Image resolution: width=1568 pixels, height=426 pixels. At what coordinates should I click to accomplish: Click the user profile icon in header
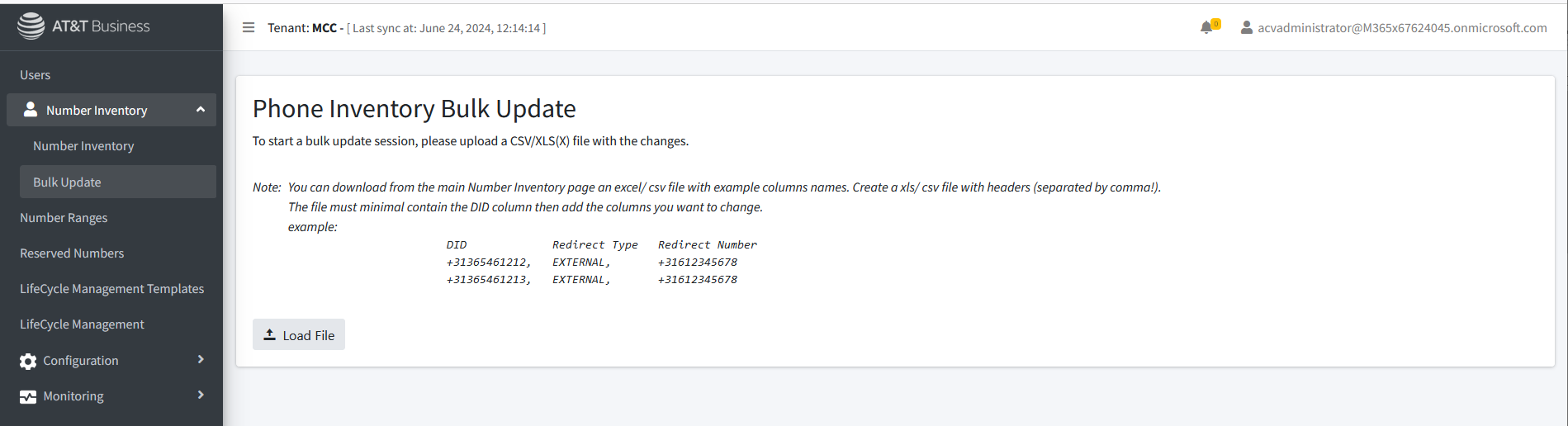[x=1247, y=27]
